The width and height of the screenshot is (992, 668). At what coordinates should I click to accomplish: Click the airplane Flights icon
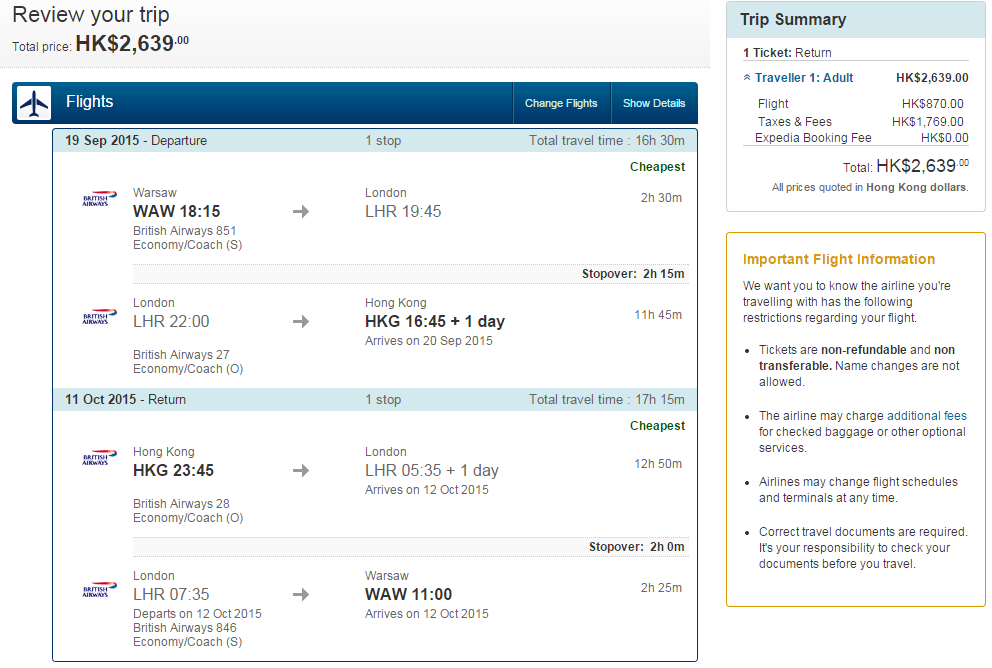tap(34, 103)
